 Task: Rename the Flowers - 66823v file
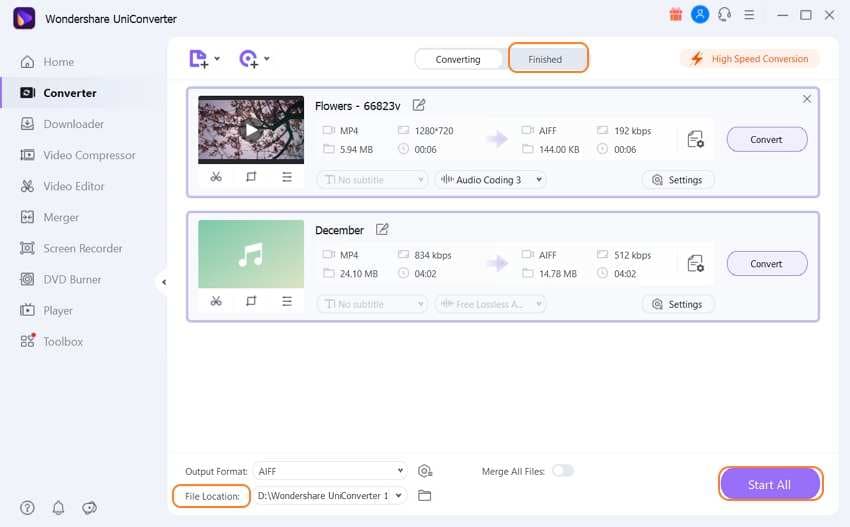pos(418,105)
